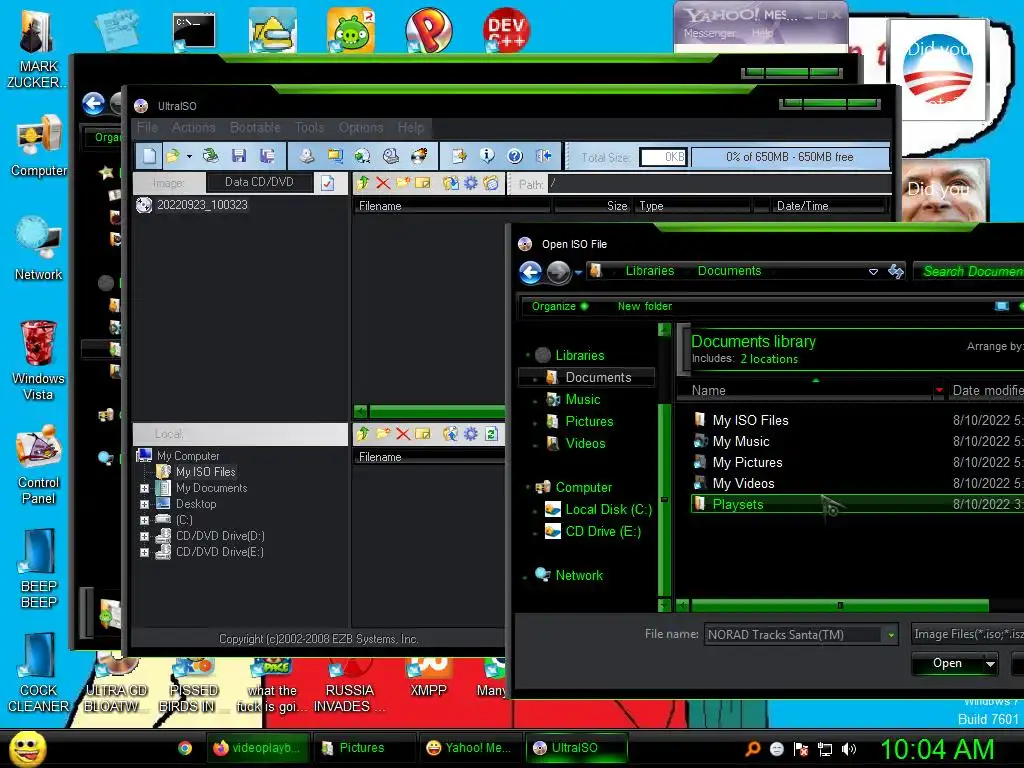The width and height of the screenshot is (1024, 768).
Task: Open the Help menu in UltraISO
Action: 411,127
